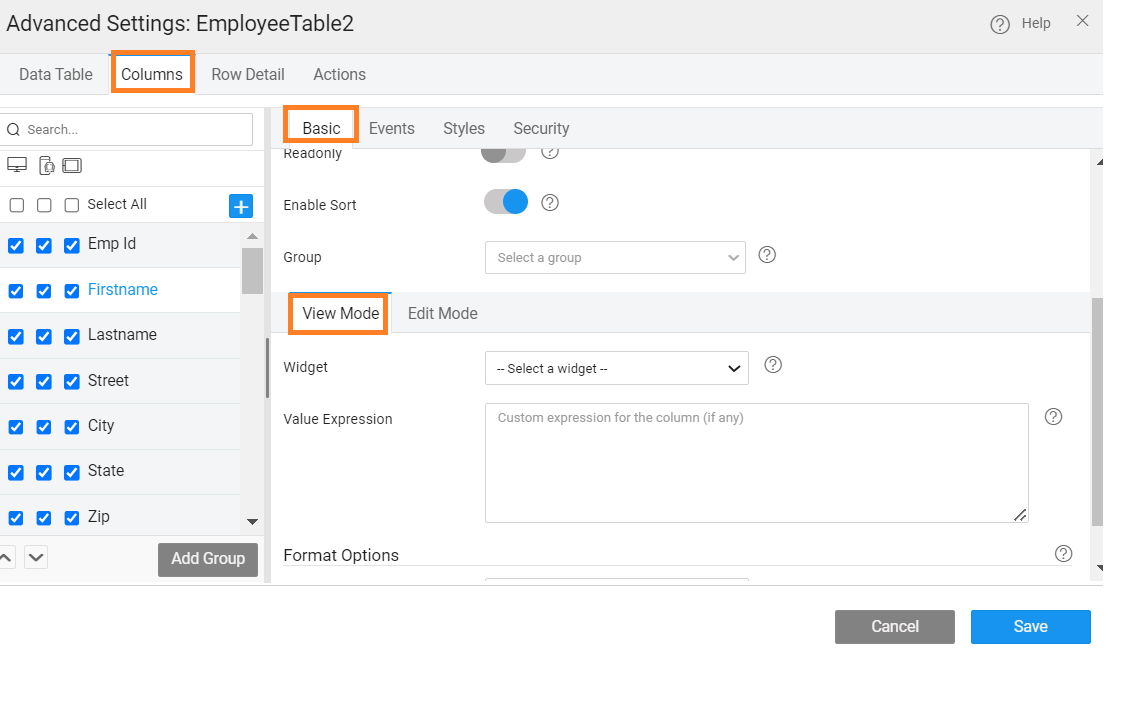Click the Add Group button

[208, 559]
